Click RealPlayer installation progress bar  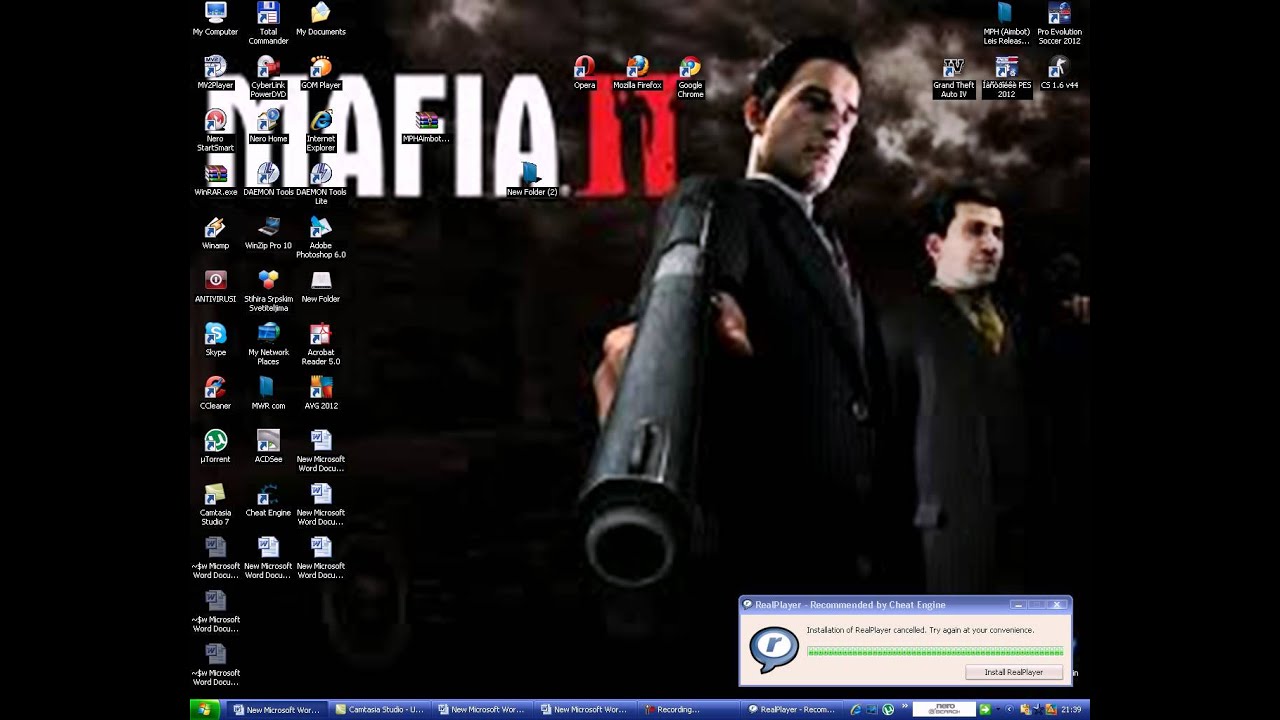click(x=935, y=652)
